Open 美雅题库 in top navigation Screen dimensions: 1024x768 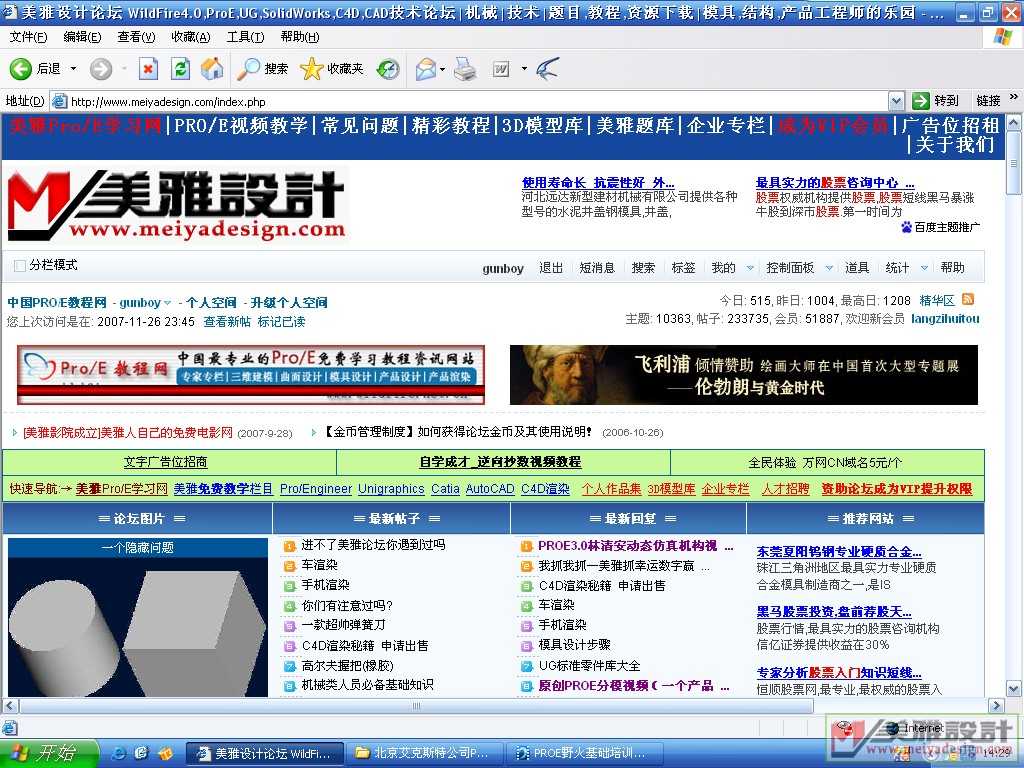(x=635, y=125)
